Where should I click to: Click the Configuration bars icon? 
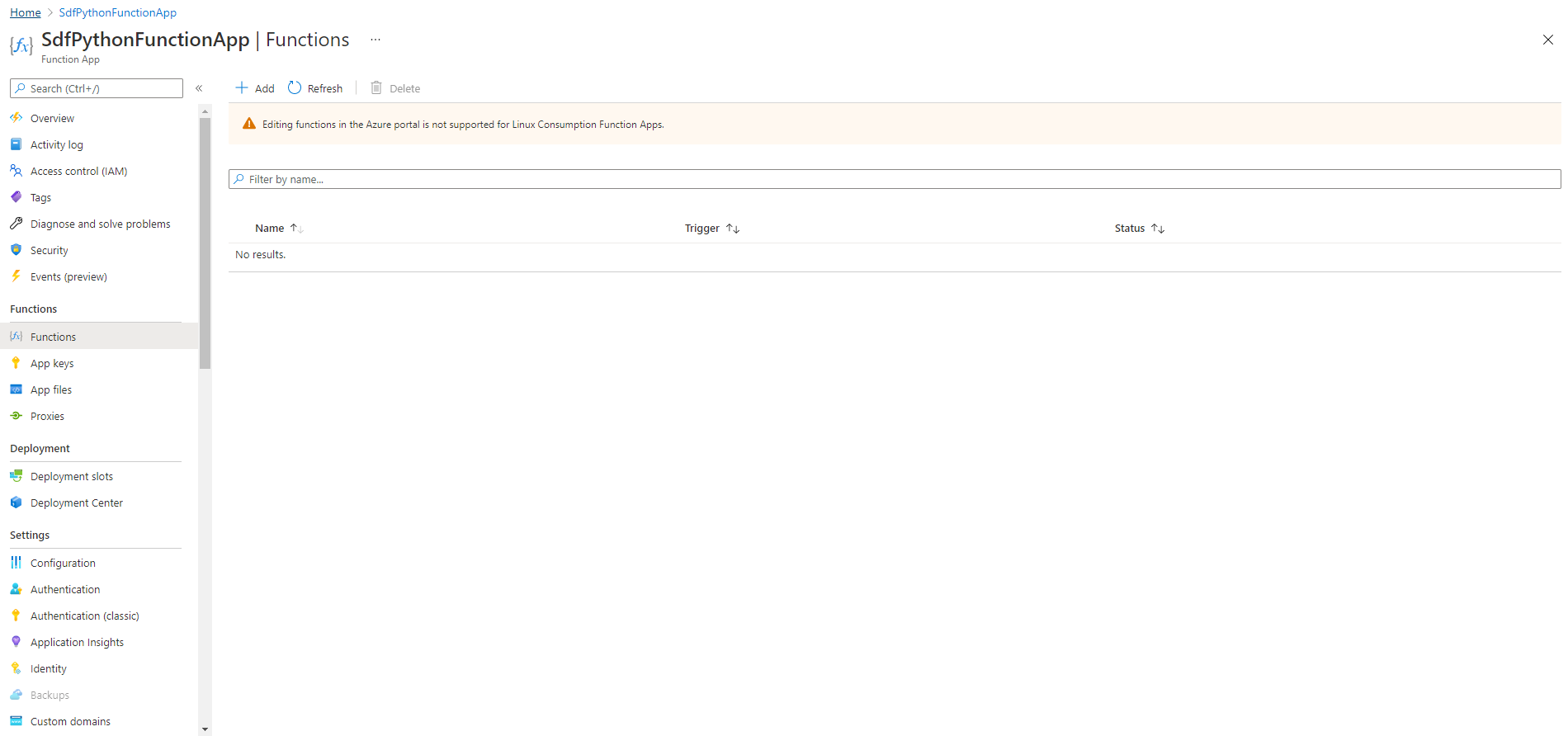coord(16,563)
